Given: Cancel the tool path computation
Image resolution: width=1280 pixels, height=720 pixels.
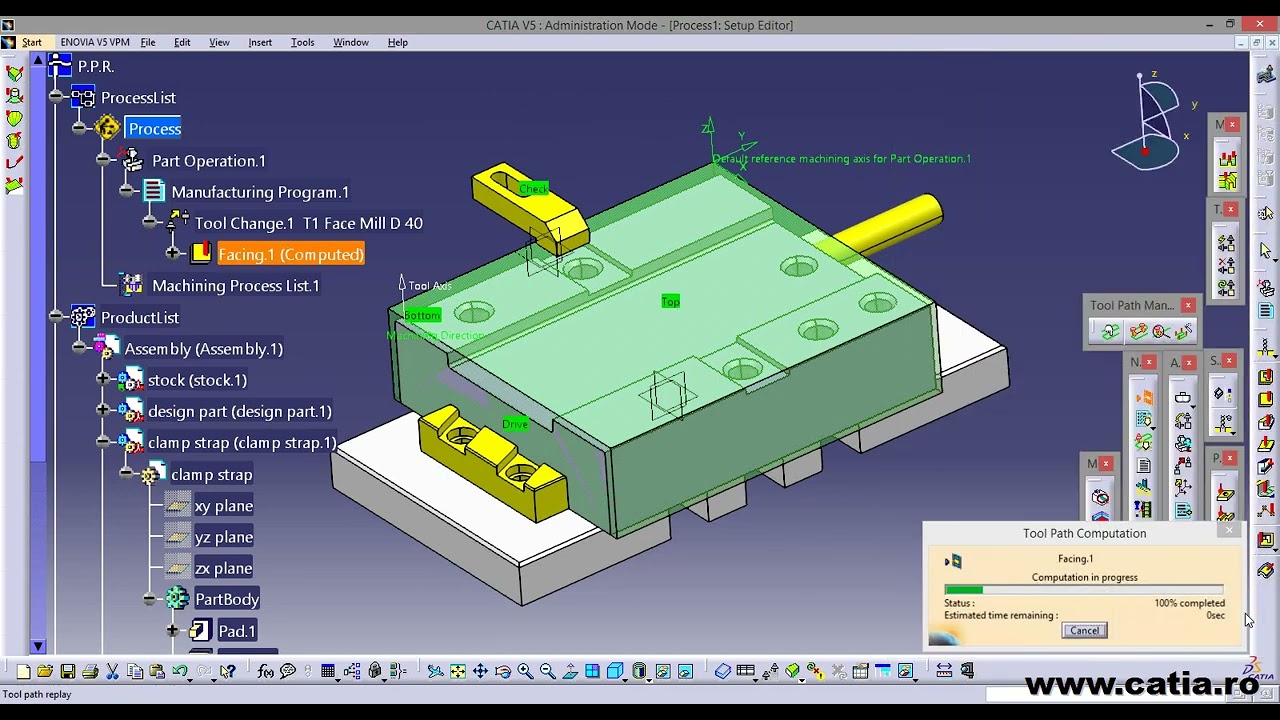Looking at the screenshot, I should pyautogui.click(x=1084, y=631).
